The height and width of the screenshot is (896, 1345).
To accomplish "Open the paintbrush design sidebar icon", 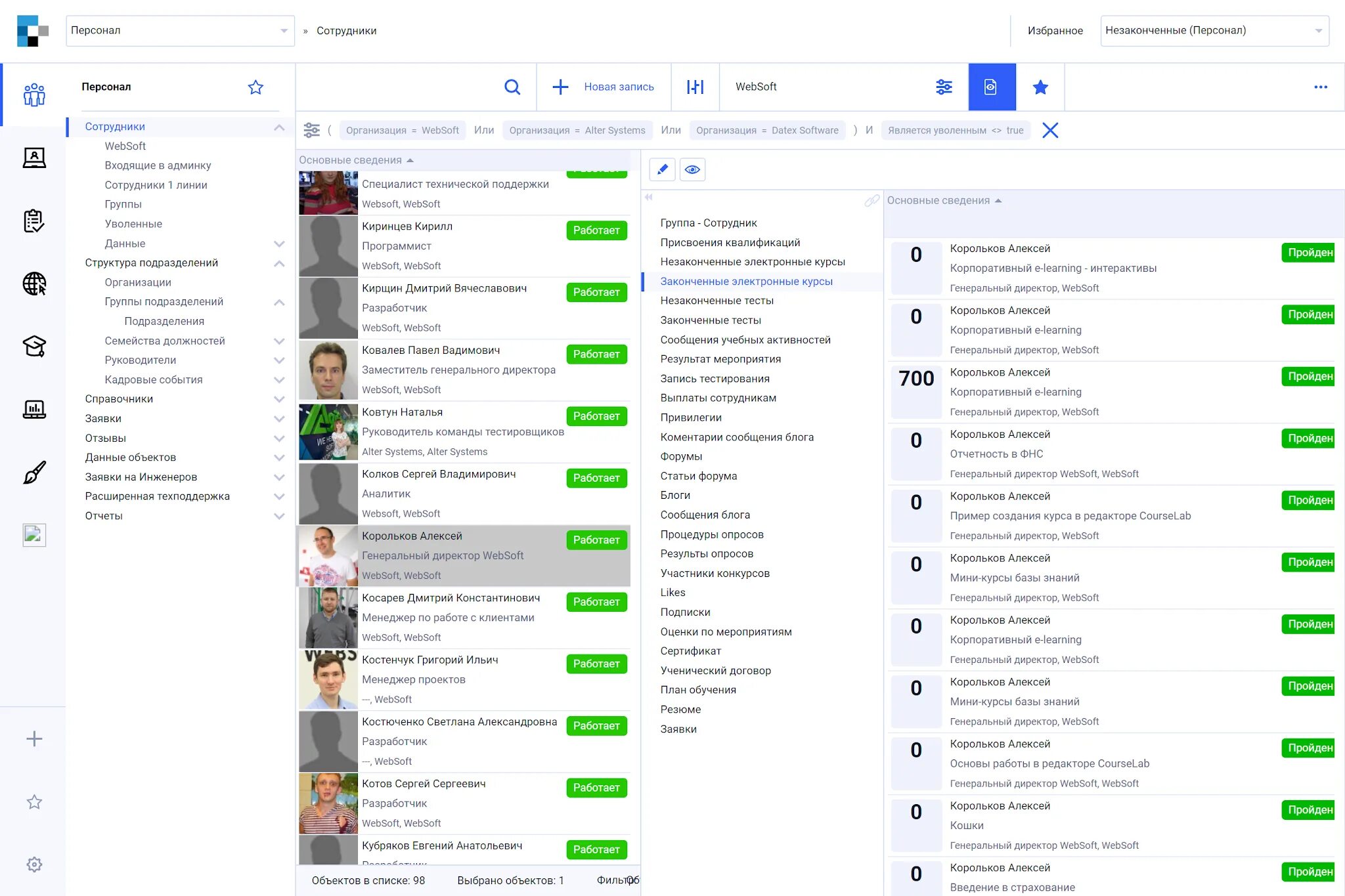I will (34, 472).
